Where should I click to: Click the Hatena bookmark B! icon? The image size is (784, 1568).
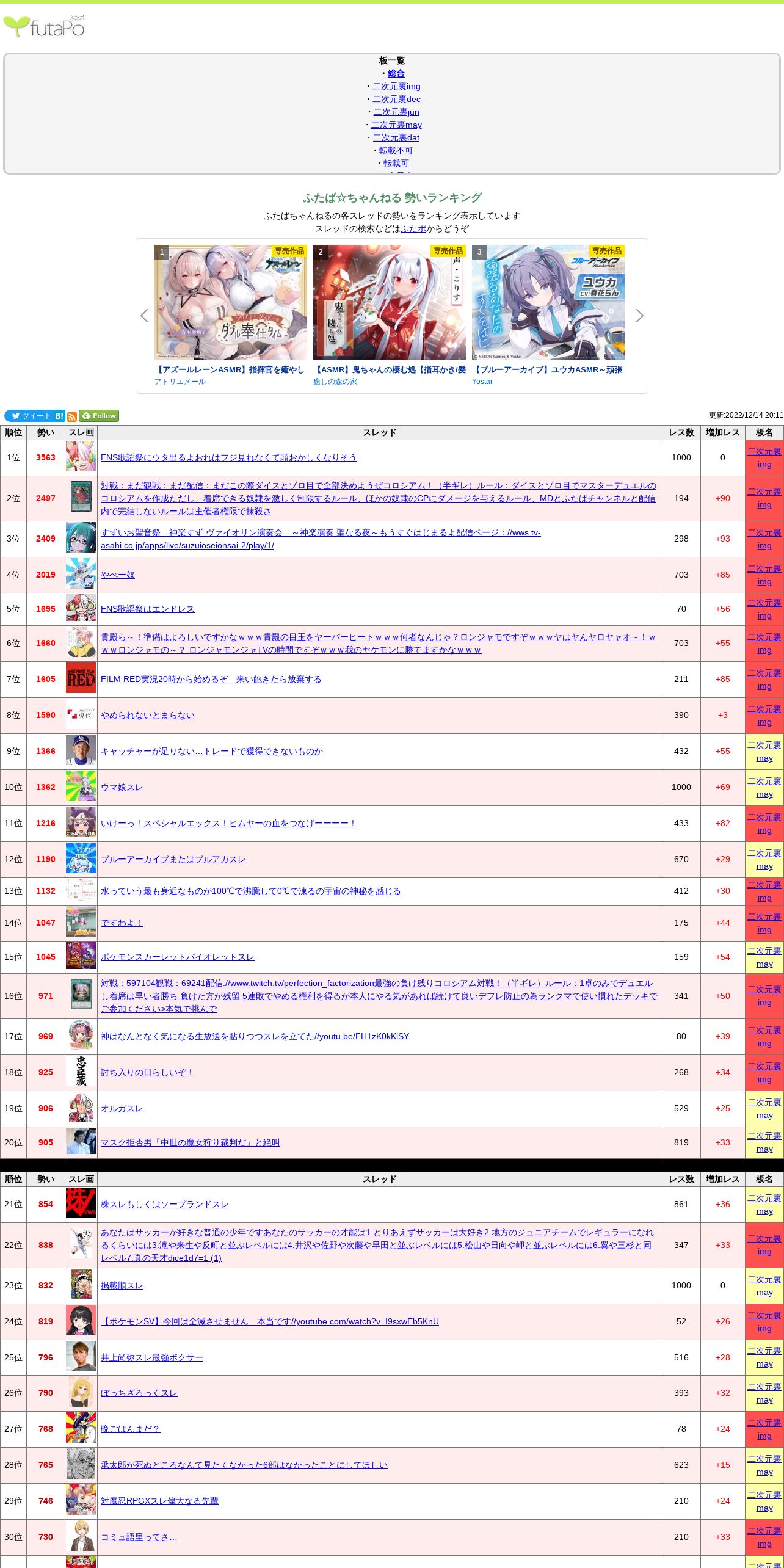click(59, 416)
